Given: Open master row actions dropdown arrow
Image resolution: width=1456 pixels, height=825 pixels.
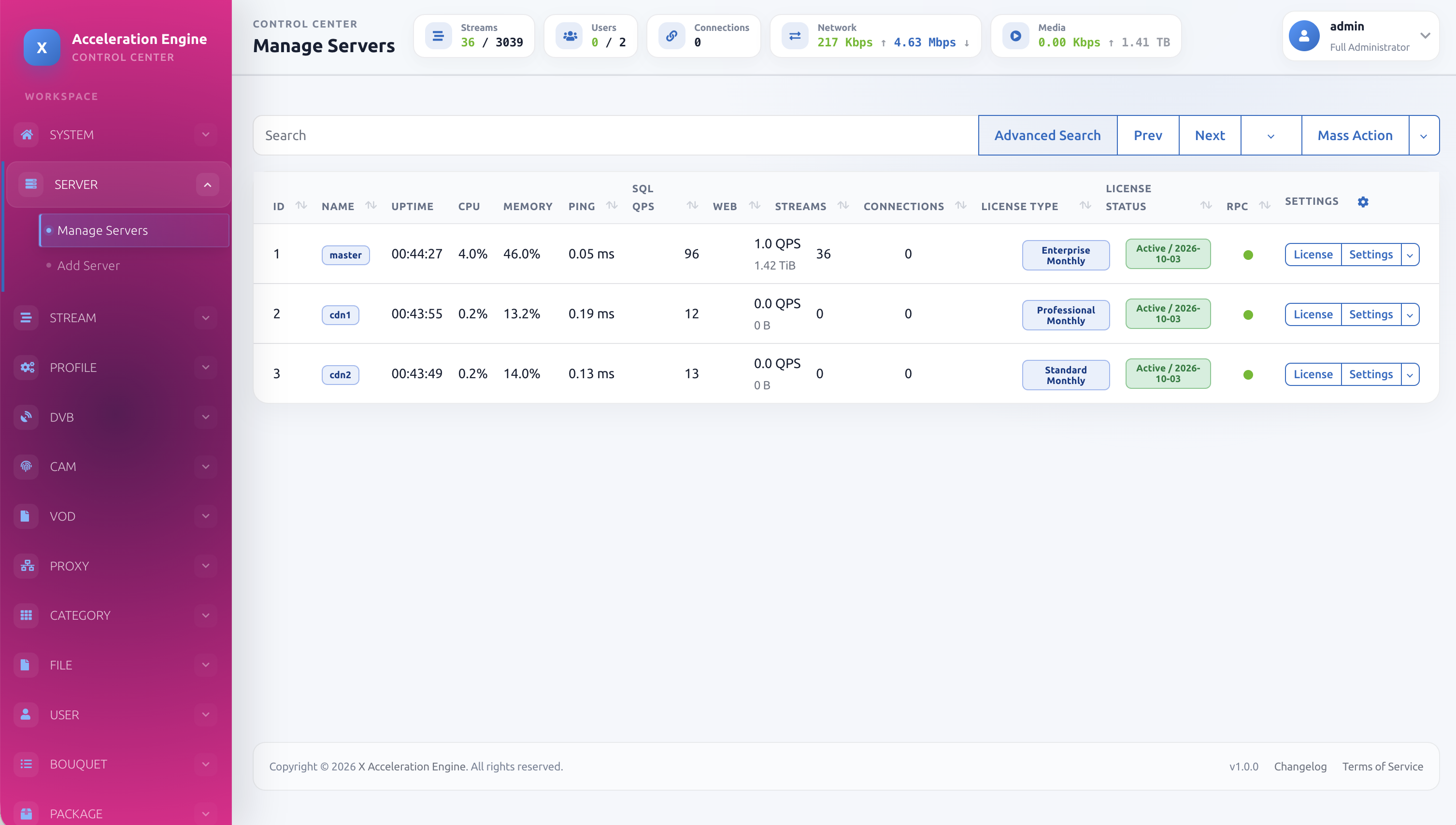Looking at the screenshot, I should (x=1410, y=255).
